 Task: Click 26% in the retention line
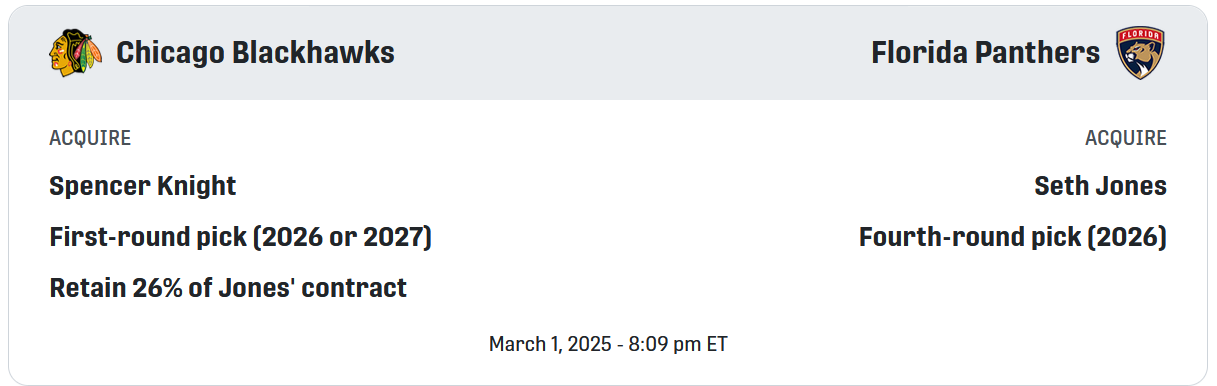tap(153, 289)
